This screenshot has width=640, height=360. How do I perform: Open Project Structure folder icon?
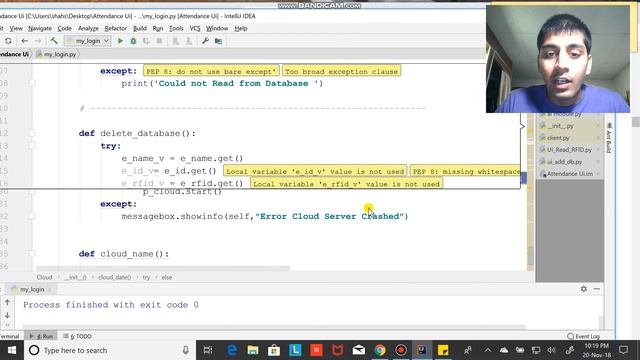218,41
